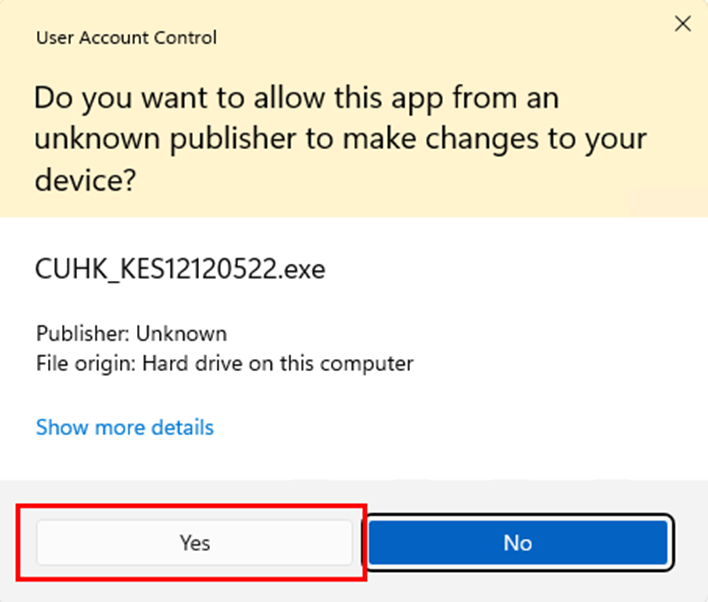Click 'unknown publisher' in the yellow banner

pos(165,139)
